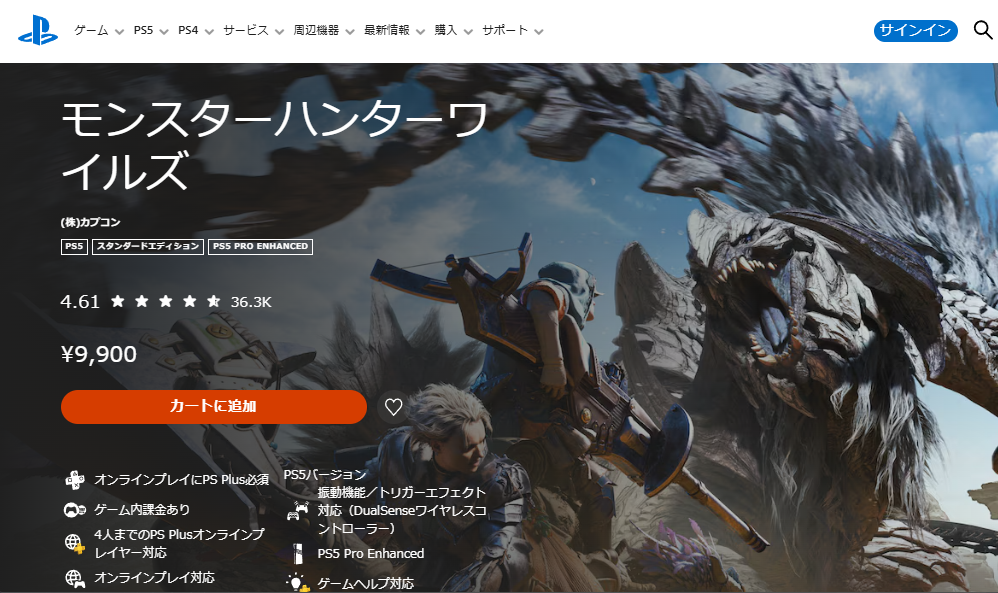Open the 最新情報 menu

point(394,31)
